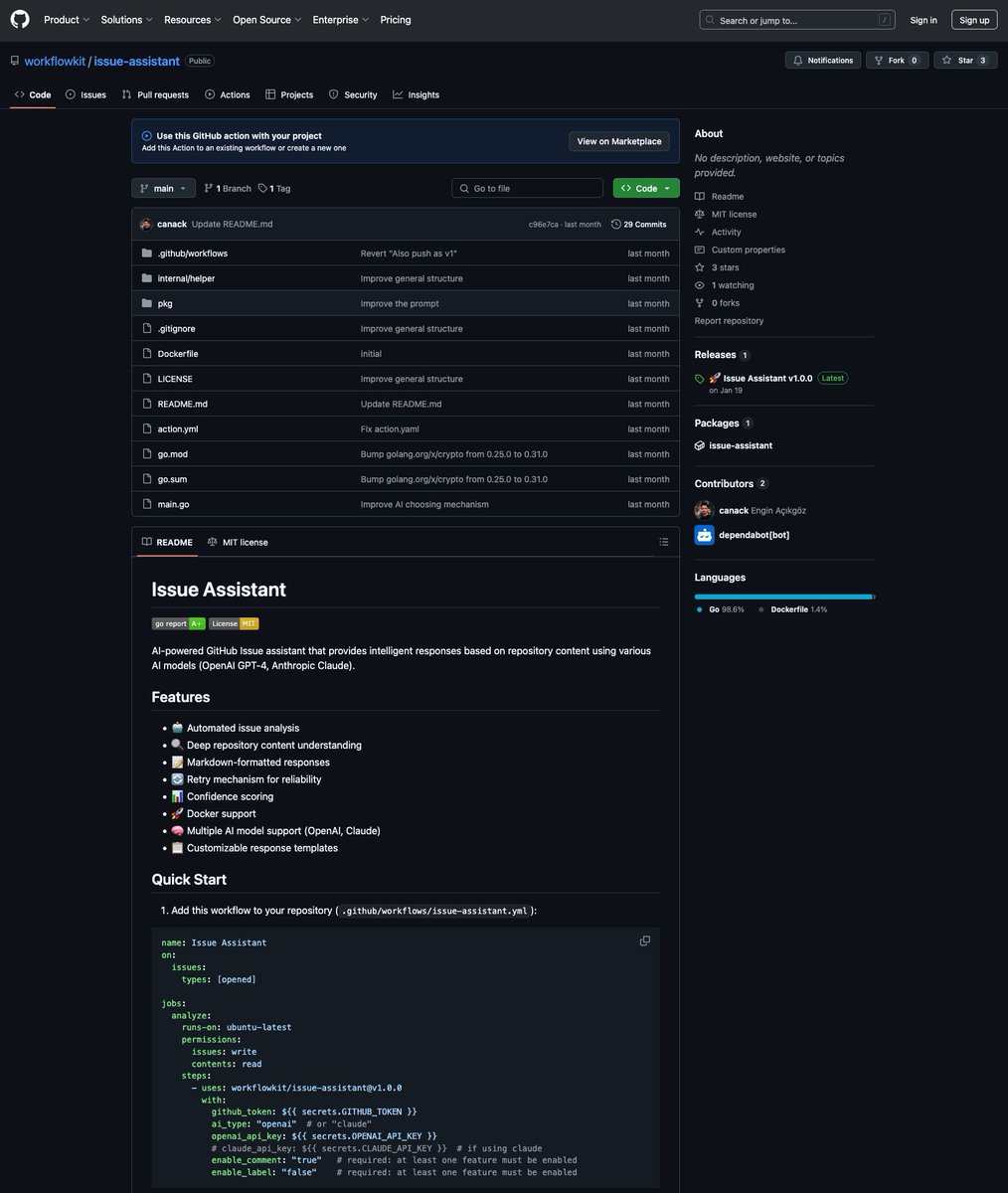Focus the Search or jump to field
This screenshot has height=1193, width=1008.
[x=797, y=20]
